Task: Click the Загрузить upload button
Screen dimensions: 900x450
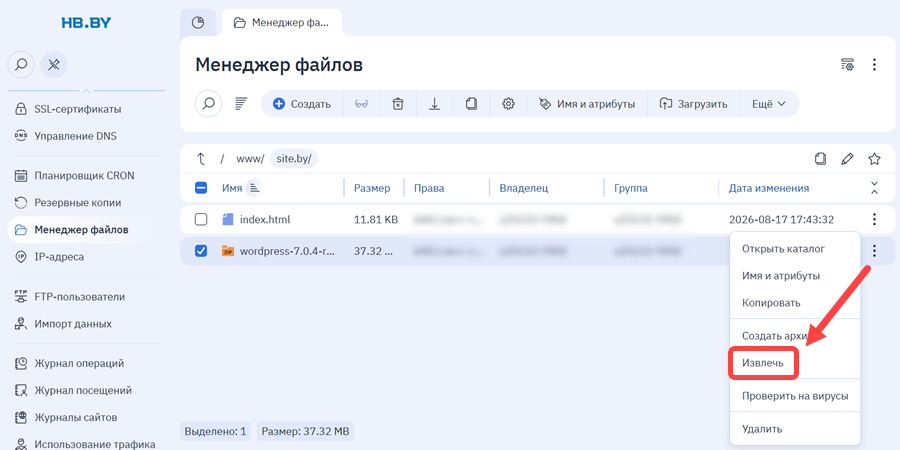Action: [x=693, y=104]
